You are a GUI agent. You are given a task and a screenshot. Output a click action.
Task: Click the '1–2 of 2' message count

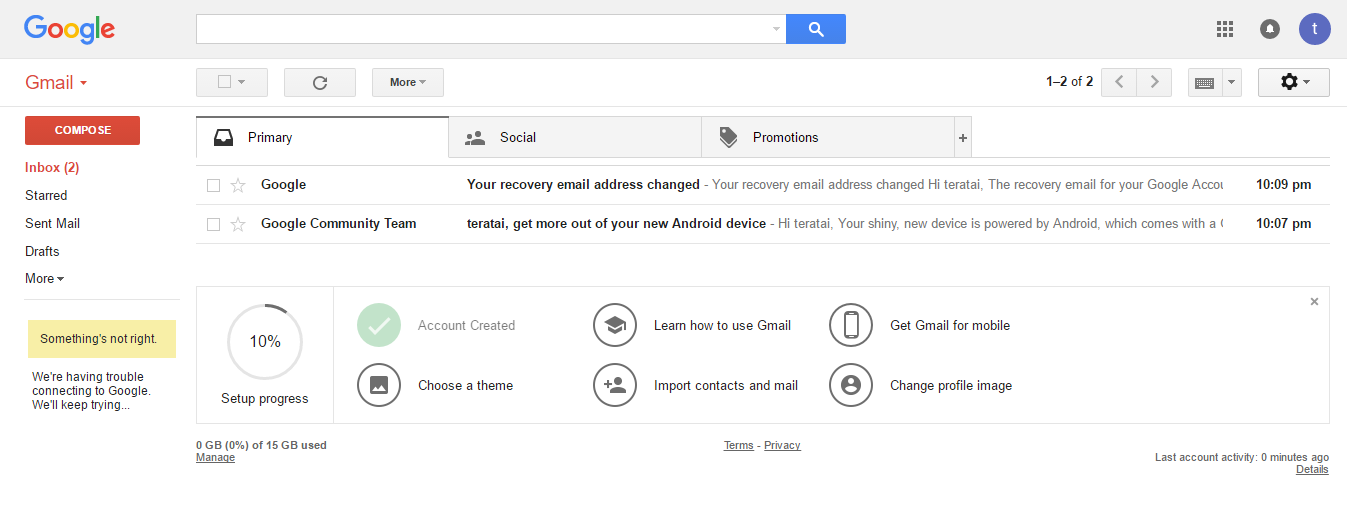click(1069, 82)
